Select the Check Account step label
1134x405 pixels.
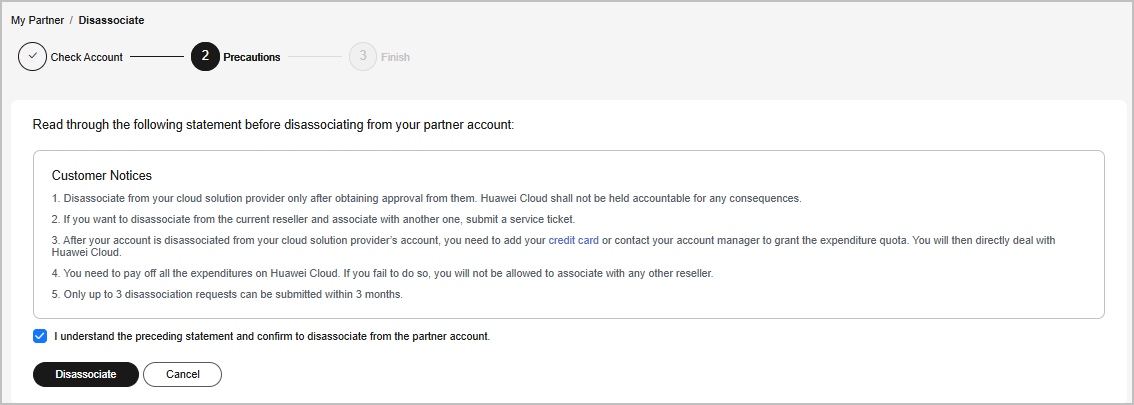click(x=87, y=57)
